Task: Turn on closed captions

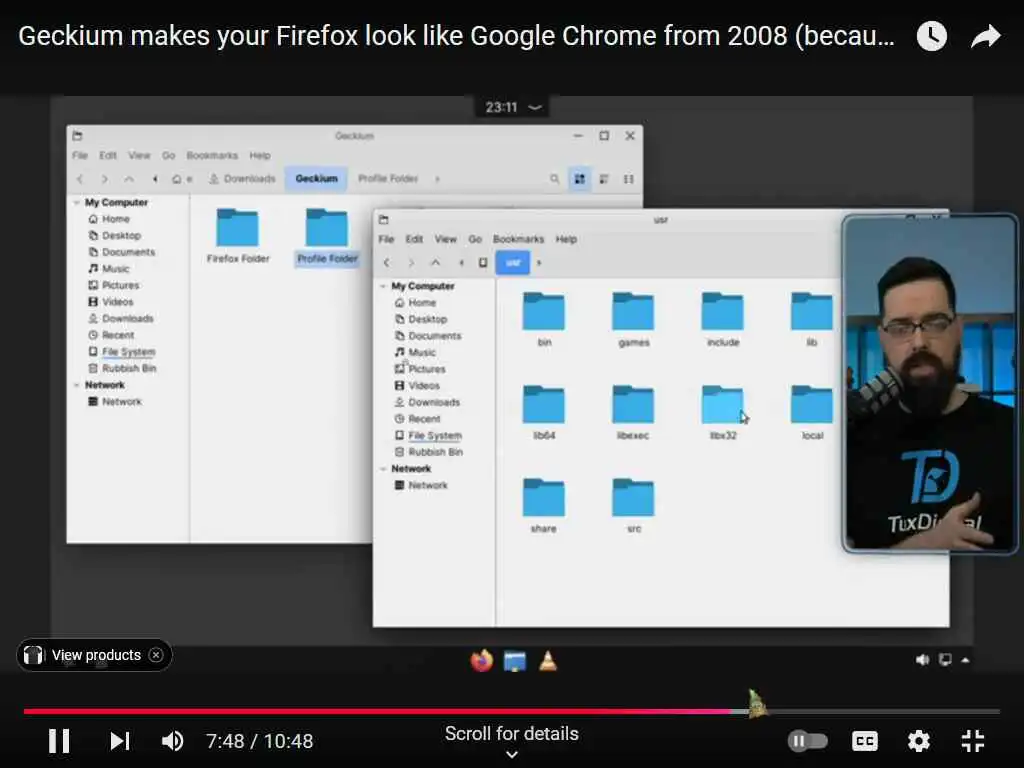Action: pyautogui.click(x=865, y=741)
